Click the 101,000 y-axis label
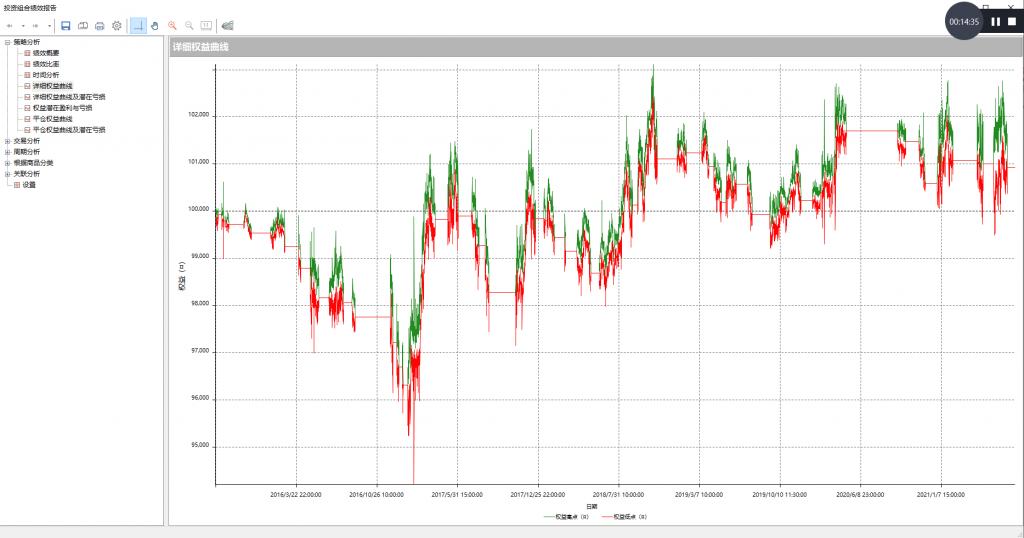This screenshot has width=1024, height=538. tap(199, 162)
